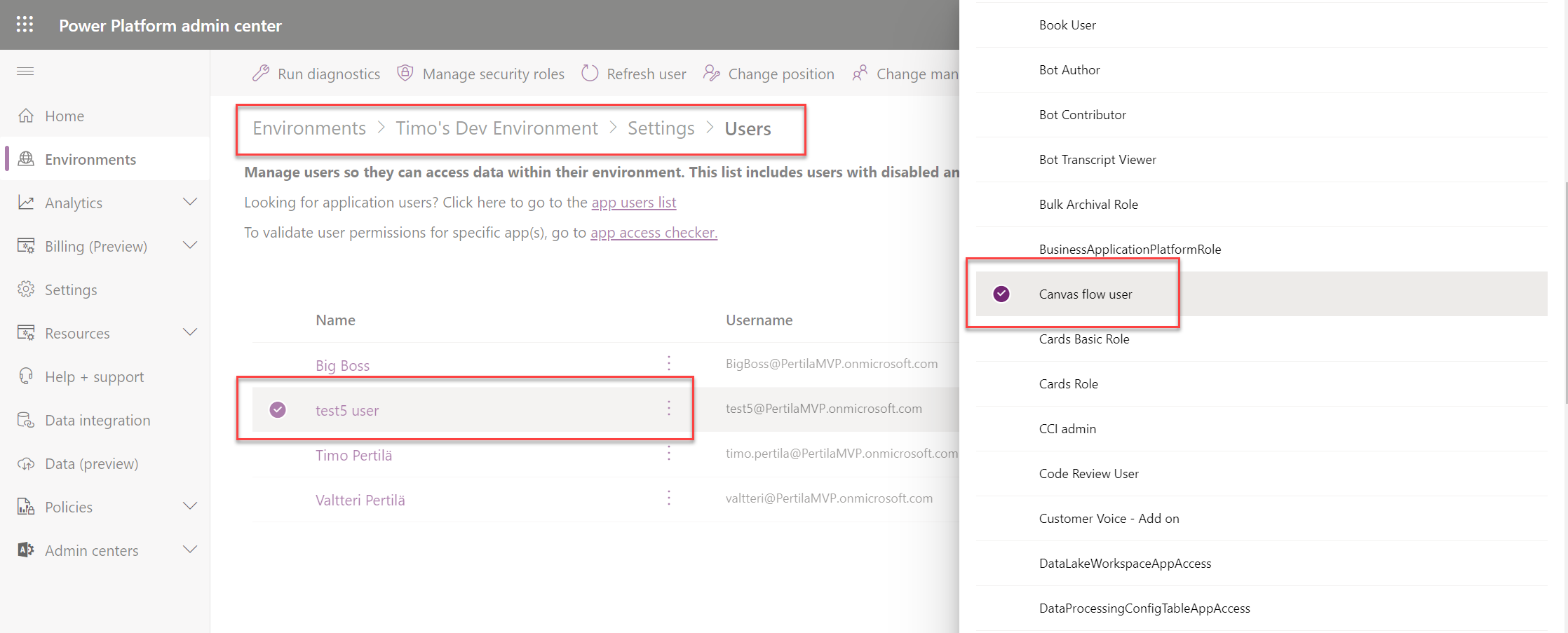Expand the Admin centers chevron
Screen dimensions: 1568x633
pos(190,550)
